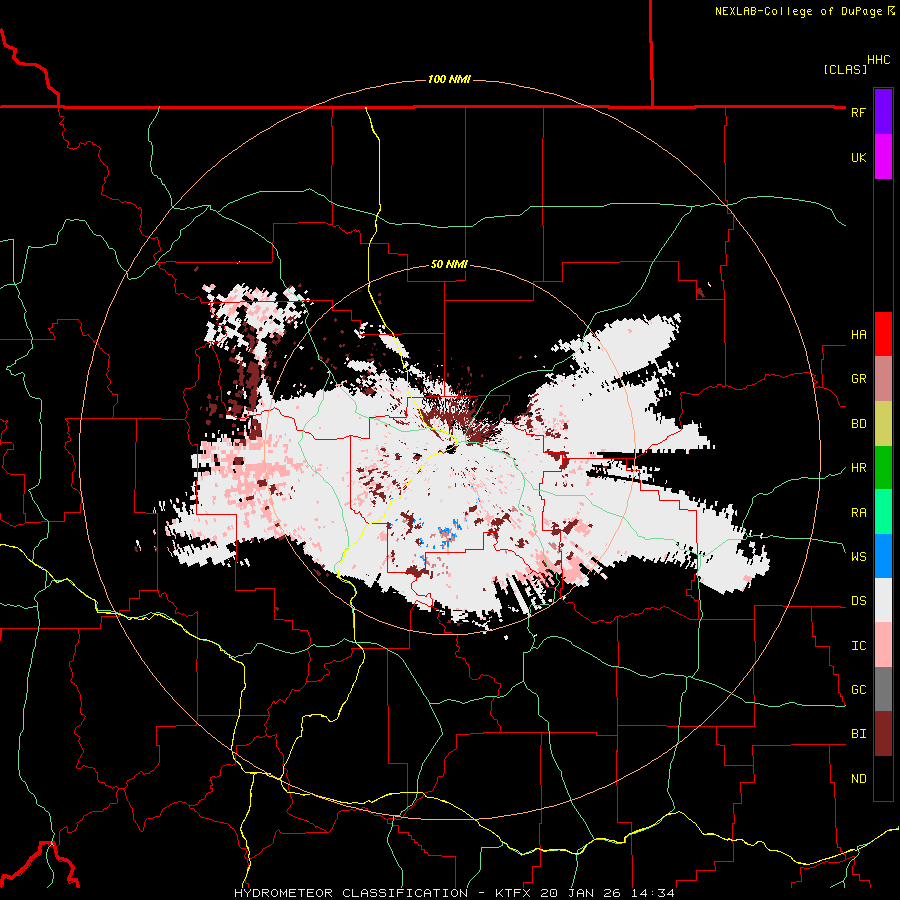Click the BD legend label text
The width and height of the screenshot is (900, 900).
pyautogui.click(x=858, y=424)
